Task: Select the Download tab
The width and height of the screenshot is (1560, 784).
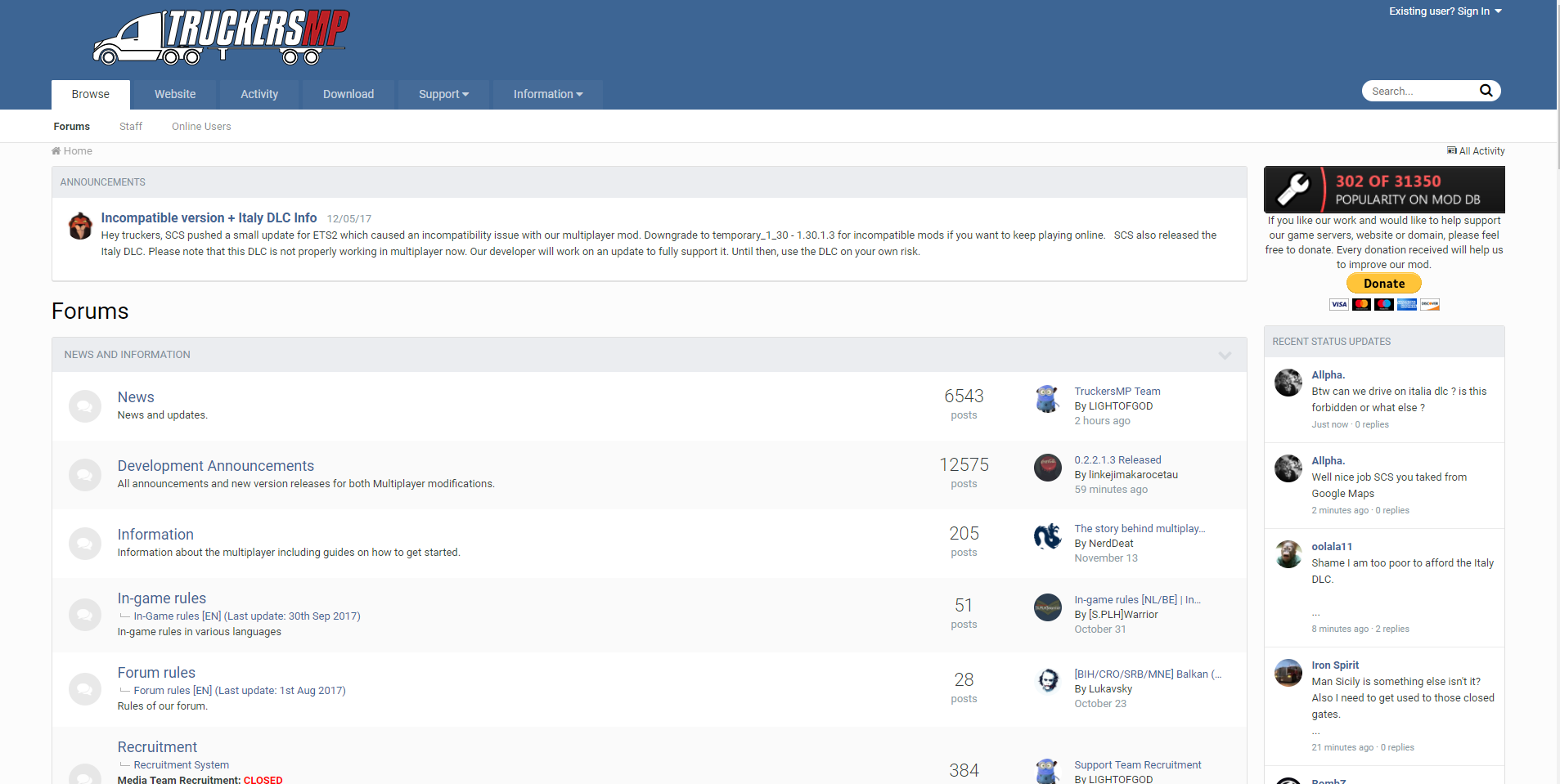Action: click(348, 95)
